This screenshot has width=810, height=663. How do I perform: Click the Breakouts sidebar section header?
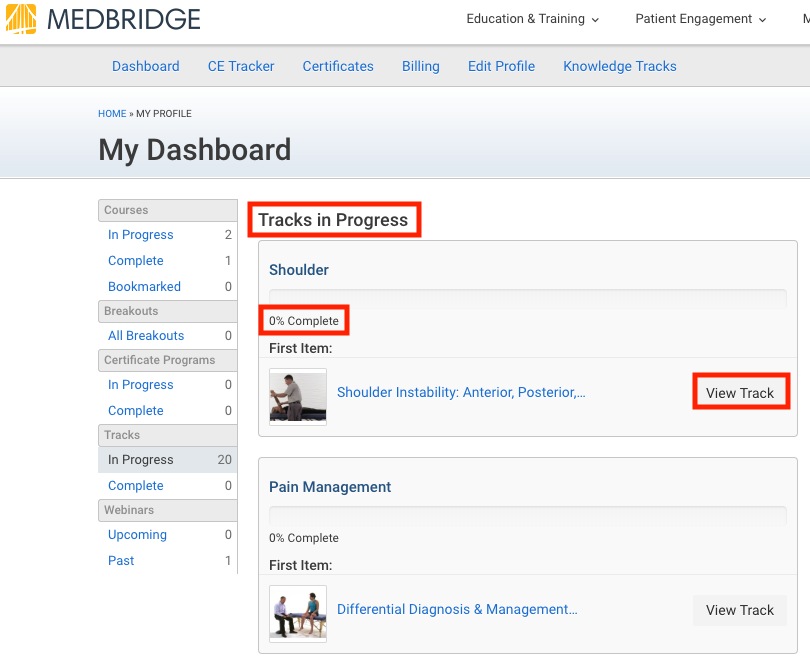pos(167,311)
